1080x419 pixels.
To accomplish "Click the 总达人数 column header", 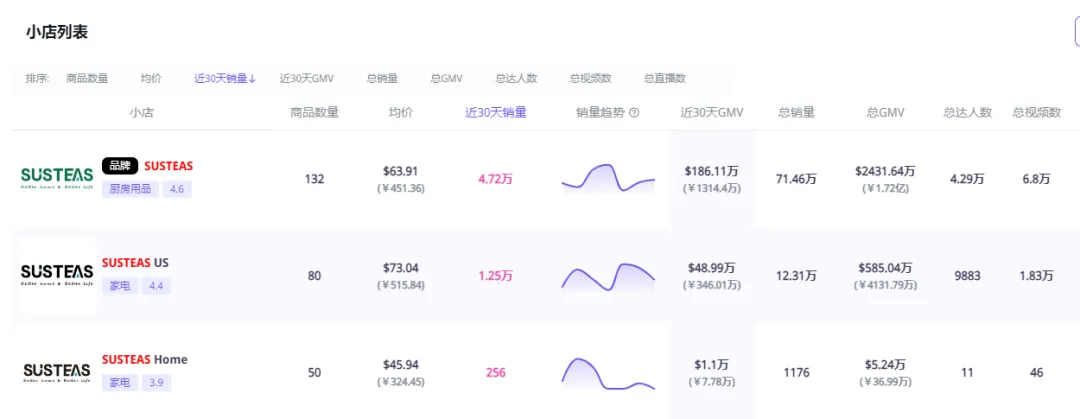I will coord(968,113).
